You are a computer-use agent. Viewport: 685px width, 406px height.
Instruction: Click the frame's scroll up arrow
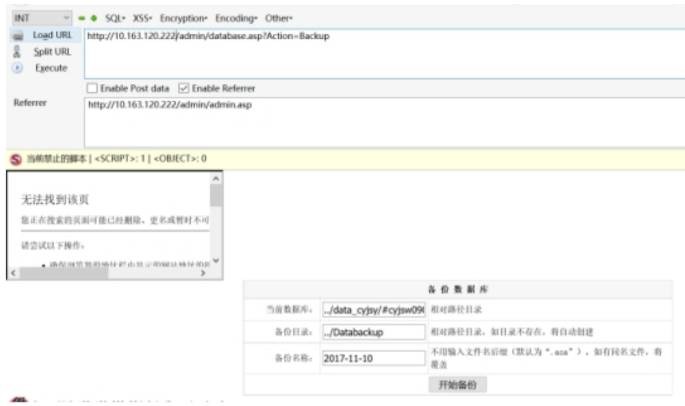point(216,179)
